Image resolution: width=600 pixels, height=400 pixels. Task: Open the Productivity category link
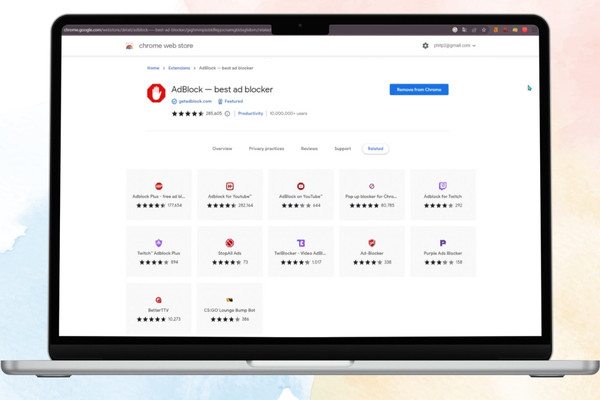click(251, 114)
